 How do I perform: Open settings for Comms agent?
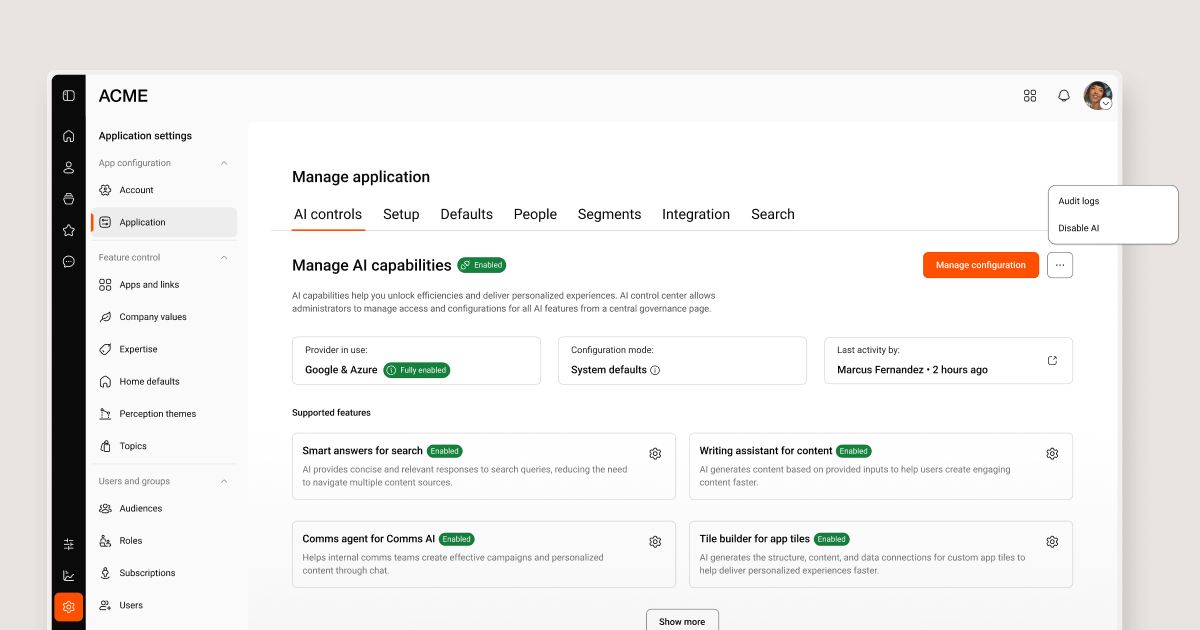pos(655,542)
